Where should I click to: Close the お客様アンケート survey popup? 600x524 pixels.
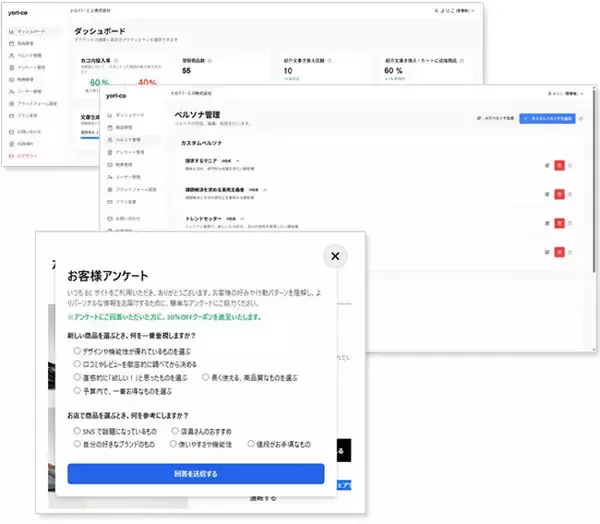[335, 257]
